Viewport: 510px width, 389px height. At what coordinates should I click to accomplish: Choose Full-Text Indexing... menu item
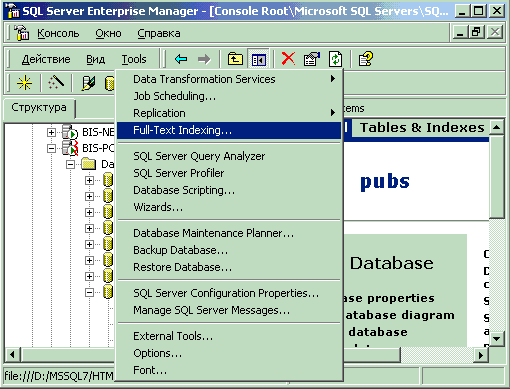click(x=229, y=130)
